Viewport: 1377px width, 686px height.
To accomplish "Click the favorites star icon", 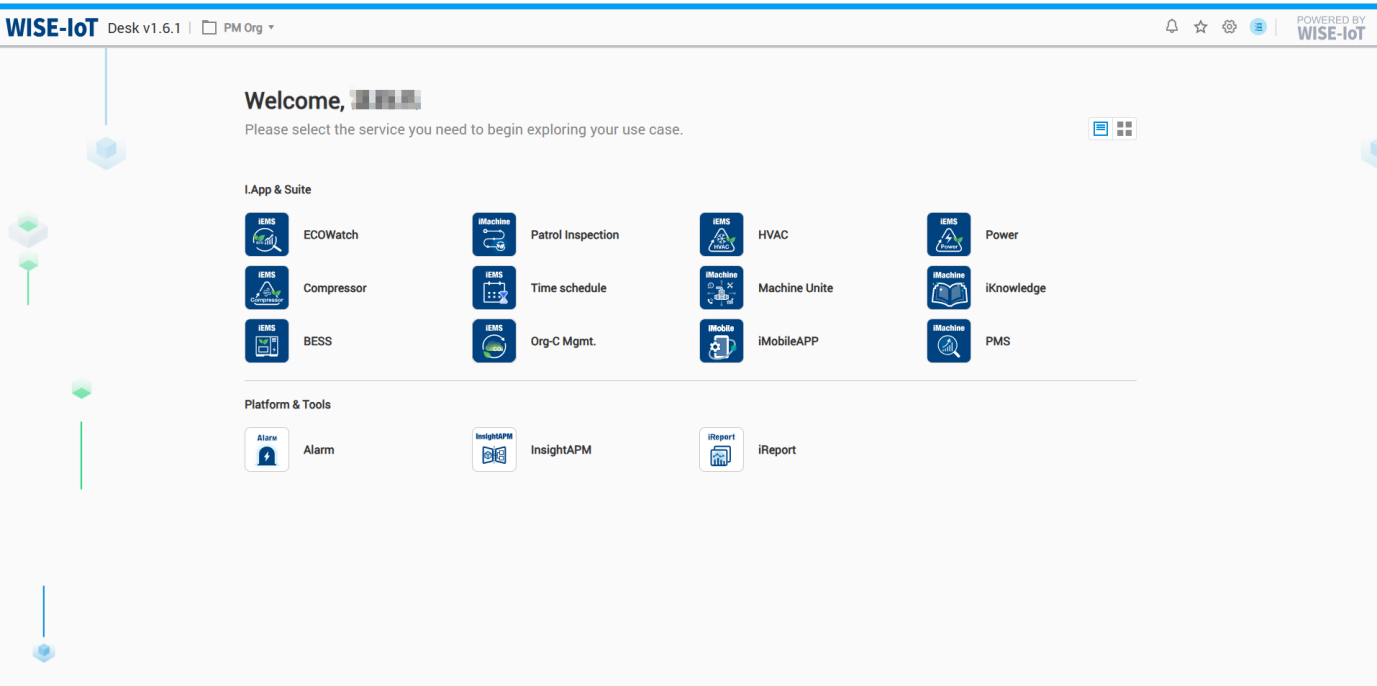I will pos(1201,27).
